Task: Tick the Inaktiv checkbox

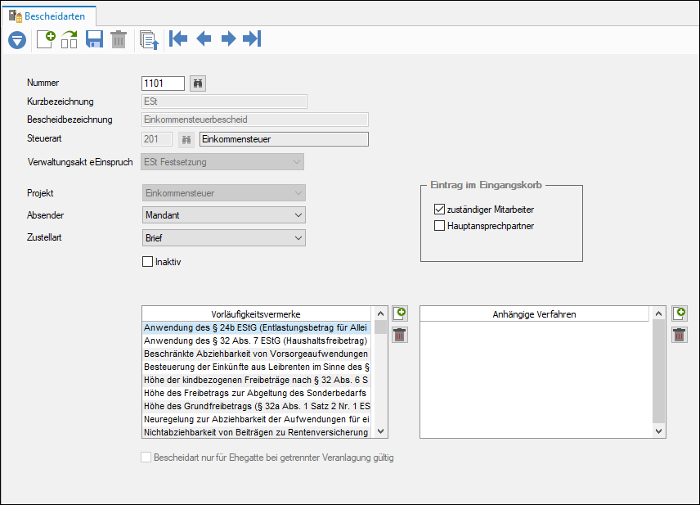Action: coord(147,262)
